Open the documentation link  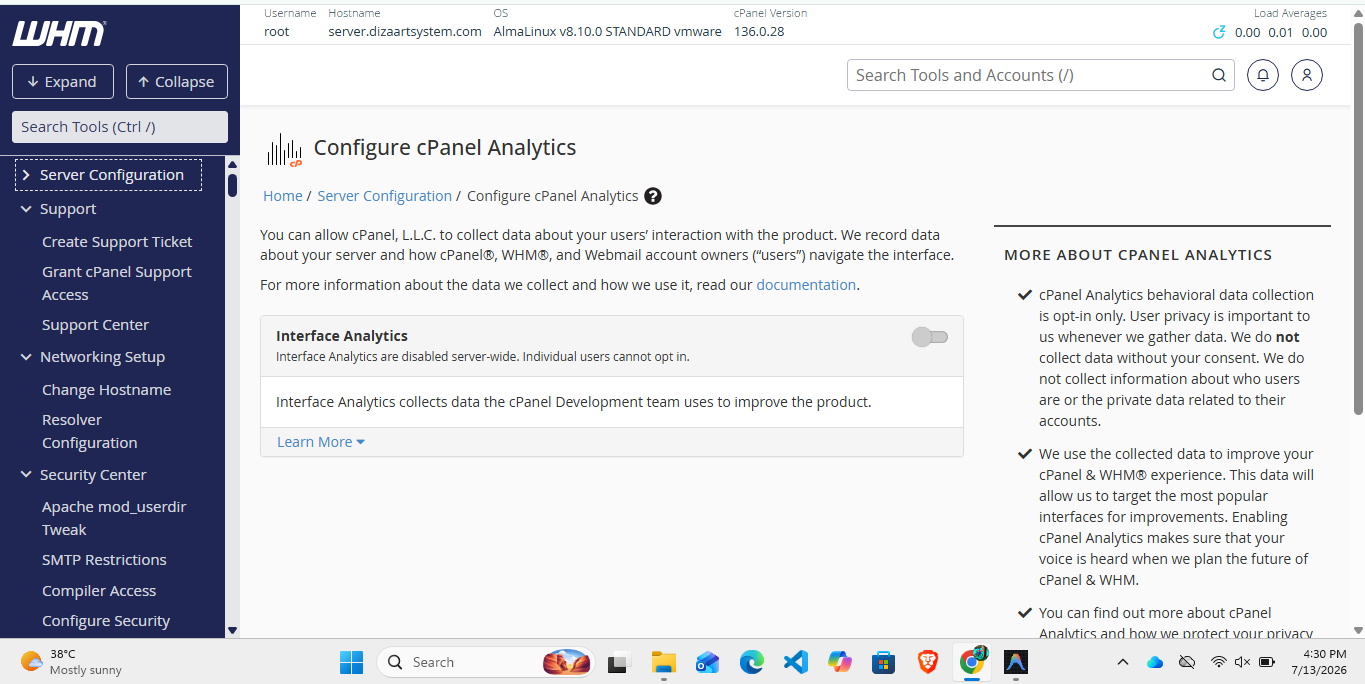806,285
